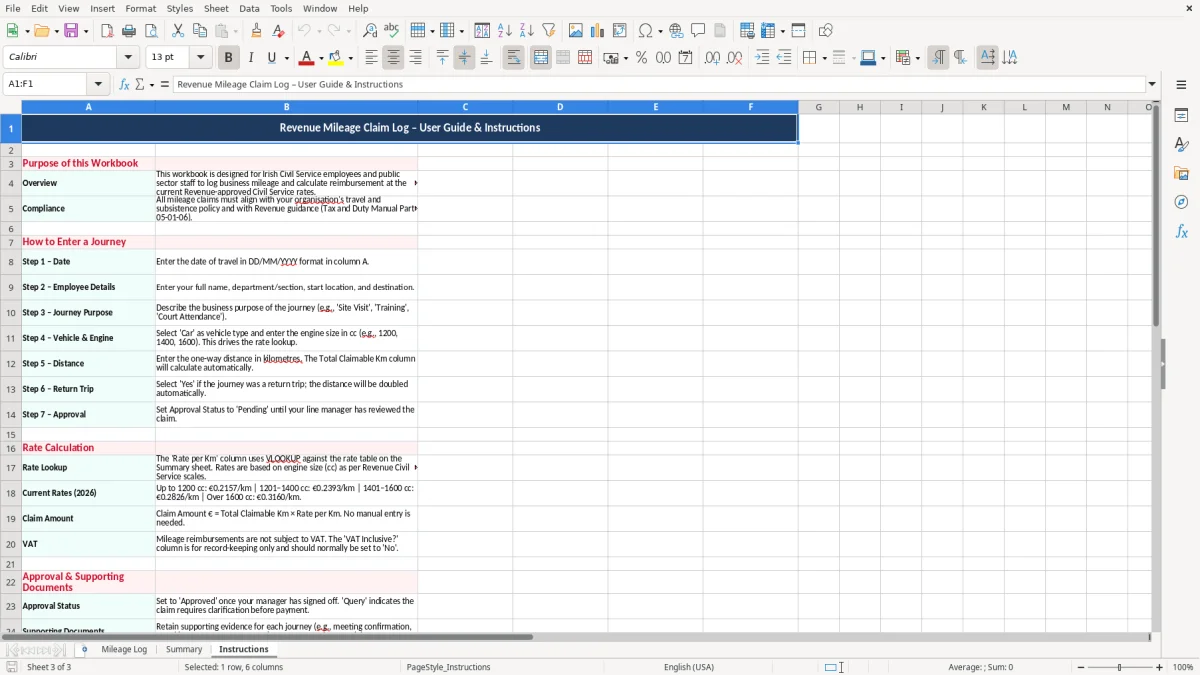Select Clone Formatting paintbrush
The image size is (1200, 675).
(256, 31)
